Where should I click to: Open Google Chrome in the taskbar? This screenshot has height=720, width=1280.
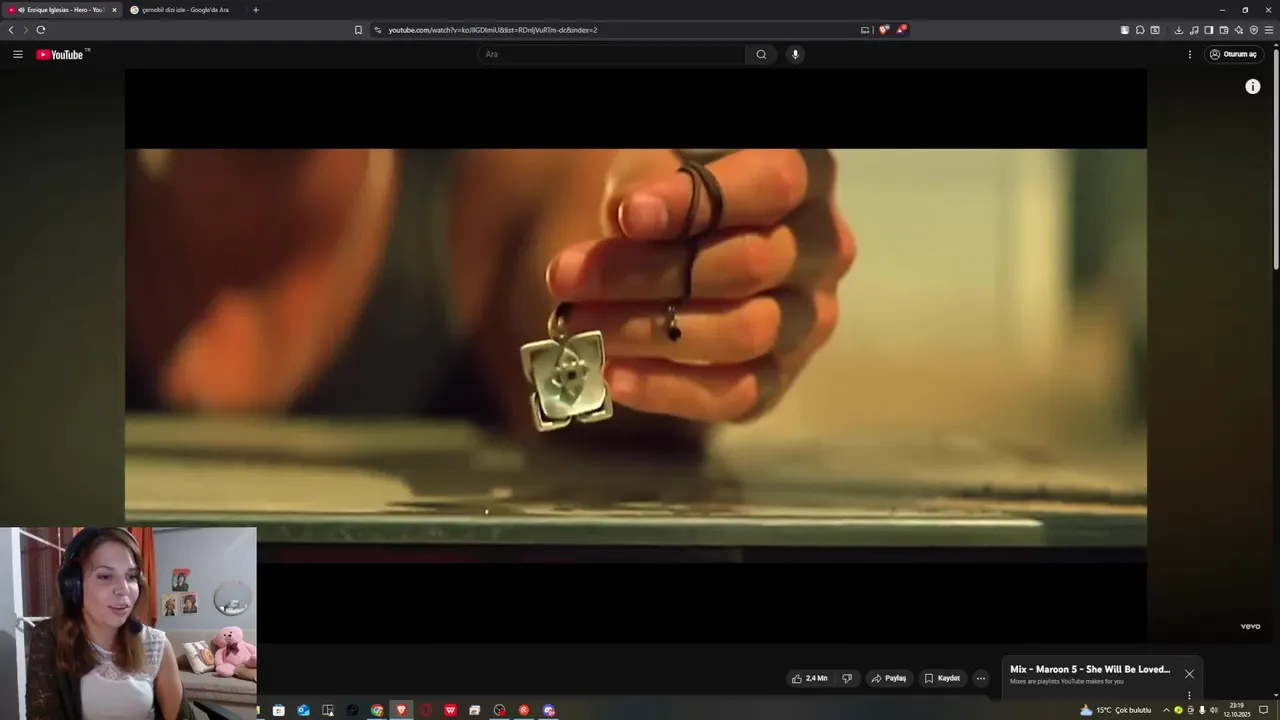377,710
